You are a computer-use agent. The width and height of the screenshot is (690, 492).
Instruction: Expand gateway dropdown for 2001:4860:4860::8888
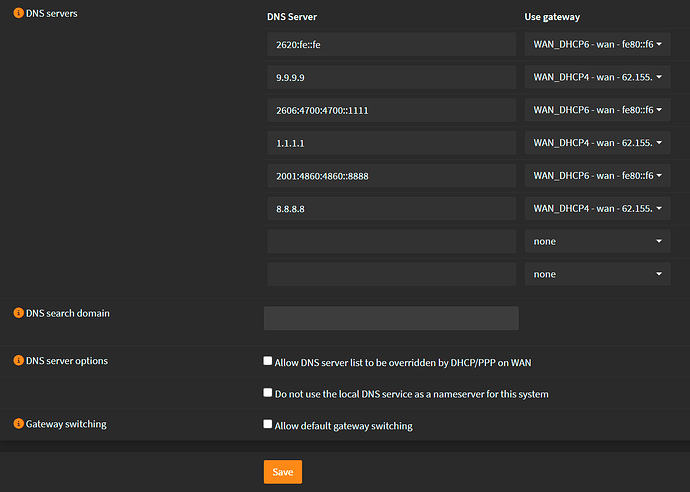pyautogui.click(x=597, y=175)
